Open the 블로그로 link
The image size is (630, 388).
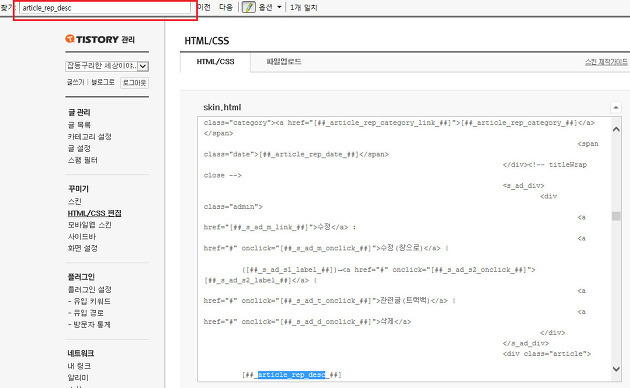tap(102, 82)
